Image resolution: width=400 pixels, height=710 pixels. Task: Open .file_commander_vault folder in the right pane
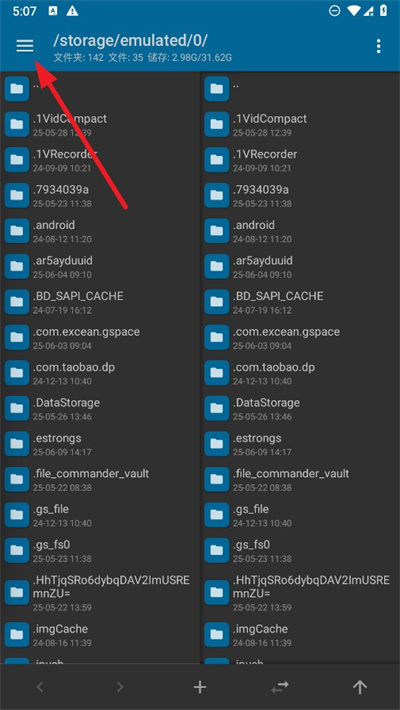[300, 479]
